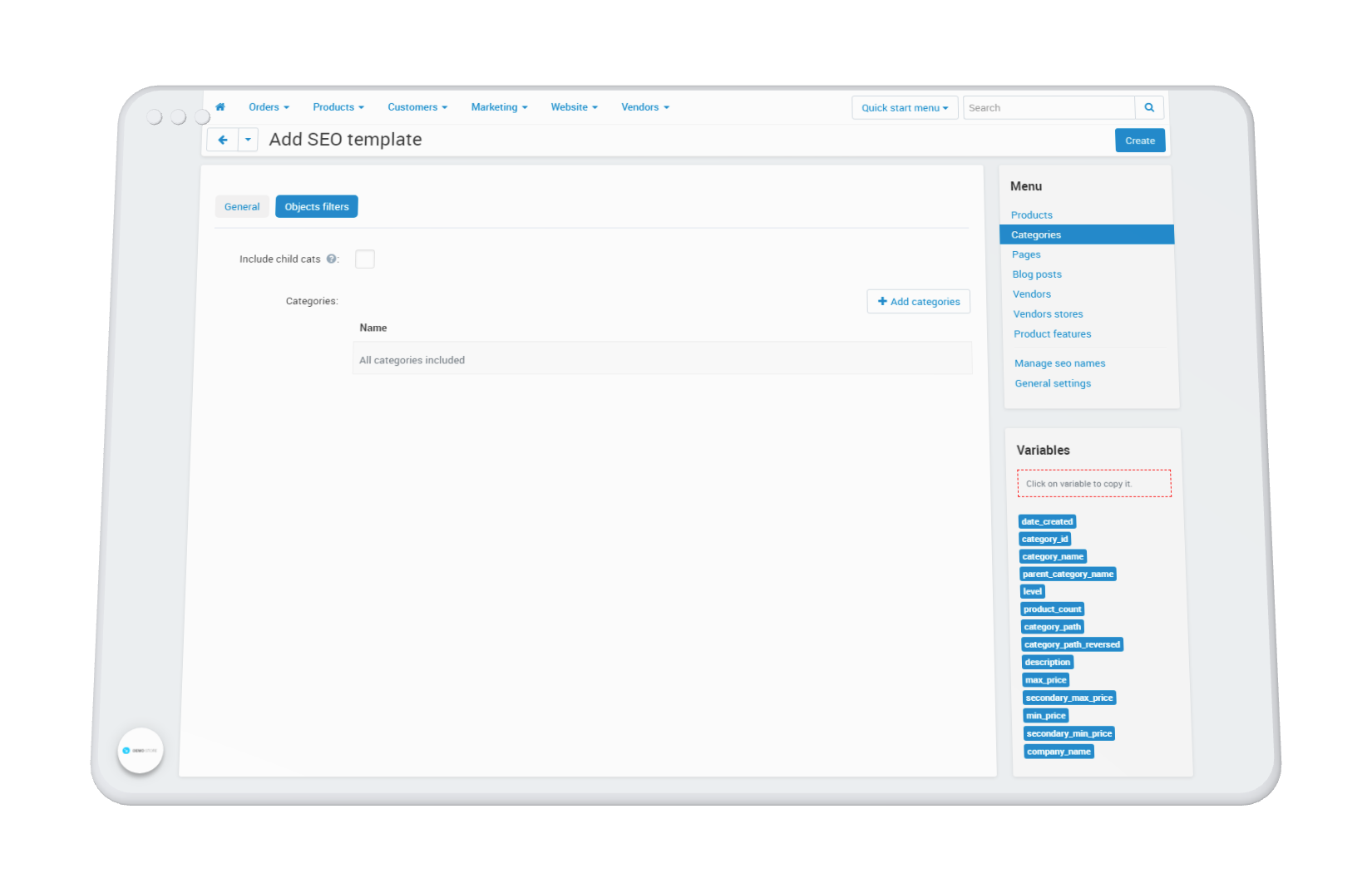Click the back arrow button
The height and width of the screenshot is (873, 1372).
pos(223,140)
